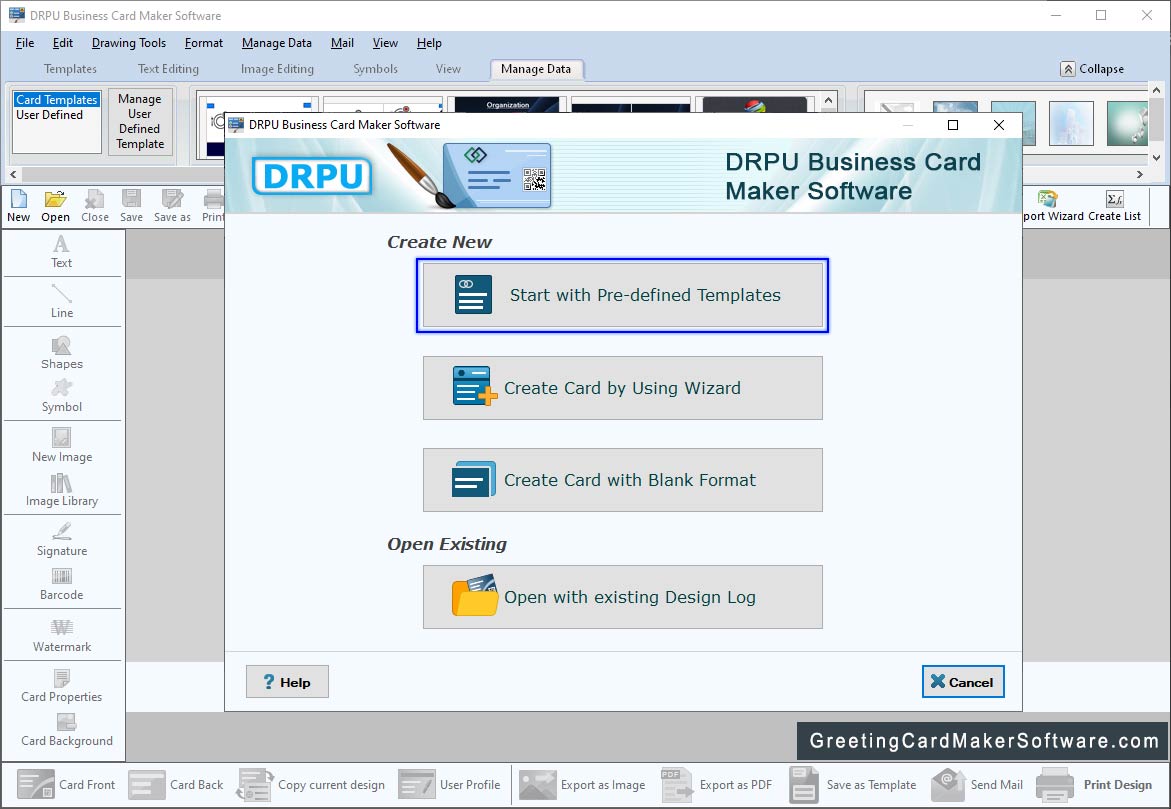Click Manage User Defined Template
The width and height of the screenshot is (1171, 809).
tap(140, 121)
